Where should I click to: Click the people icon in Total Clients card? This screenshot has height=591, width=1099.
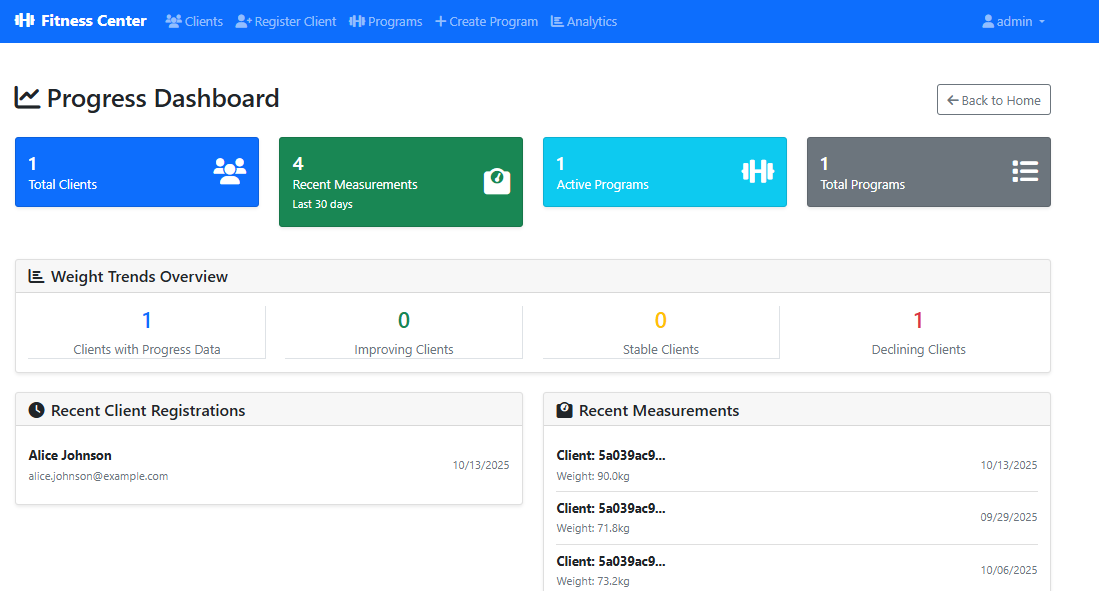point(229,172)
